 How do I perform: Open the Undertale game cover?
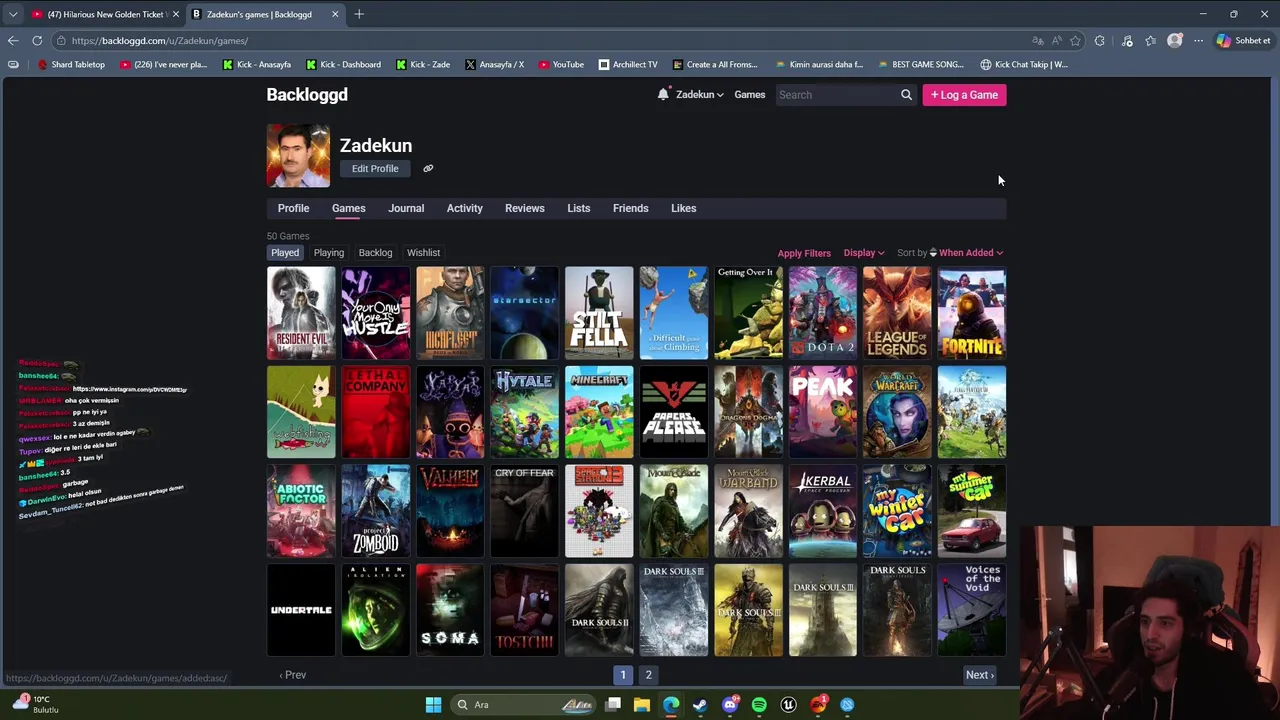301,610
